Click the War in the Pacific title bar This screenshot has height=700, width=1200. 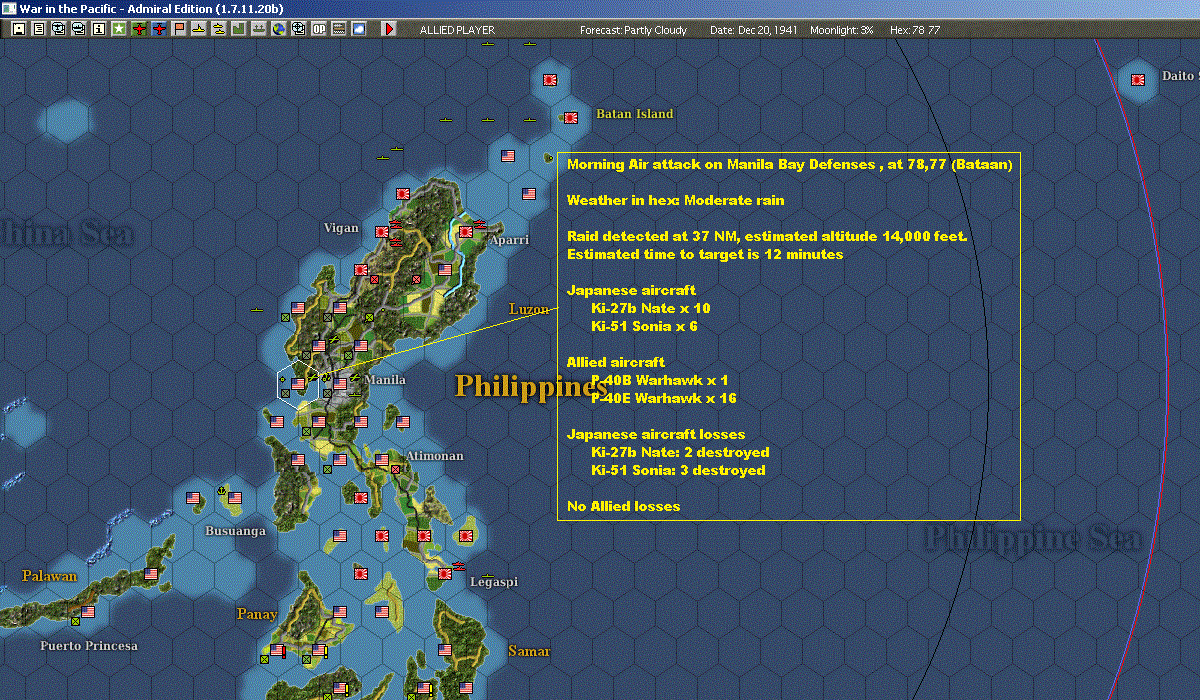[600, 8]
